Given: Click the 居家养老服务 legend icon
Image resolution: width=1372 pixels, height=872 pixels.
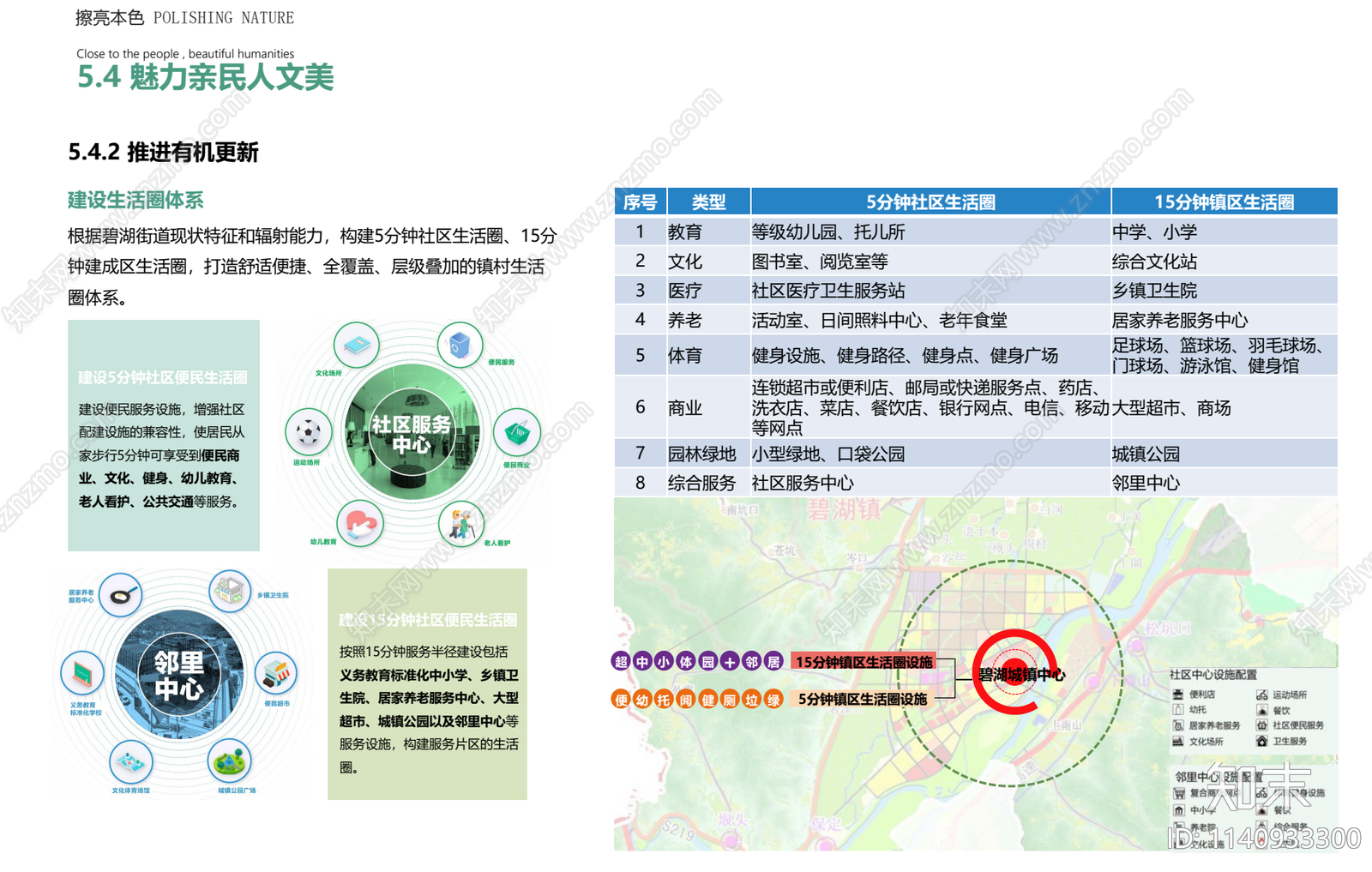Looking at the screenshot, I should pyautogui.click(x=1178, y=725).
